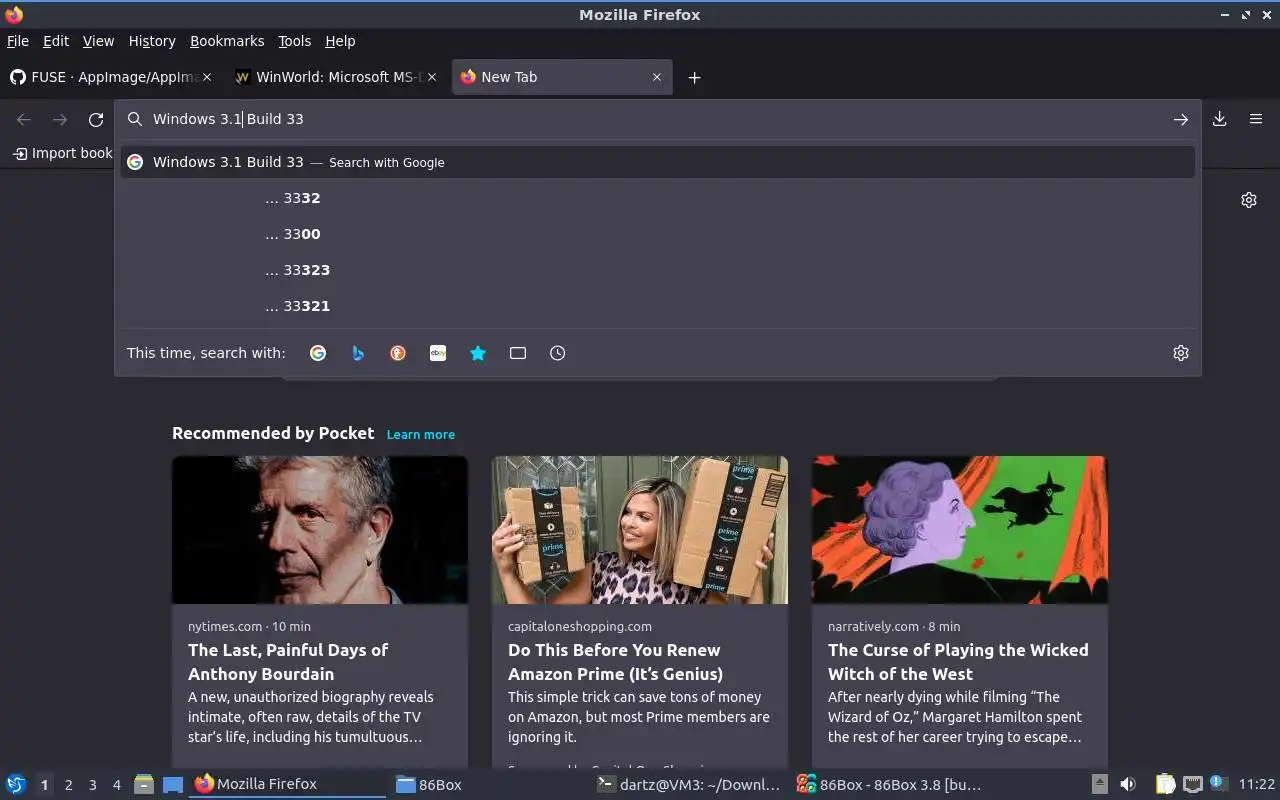Choose the '... 33323' suggestion

(658, 270)
